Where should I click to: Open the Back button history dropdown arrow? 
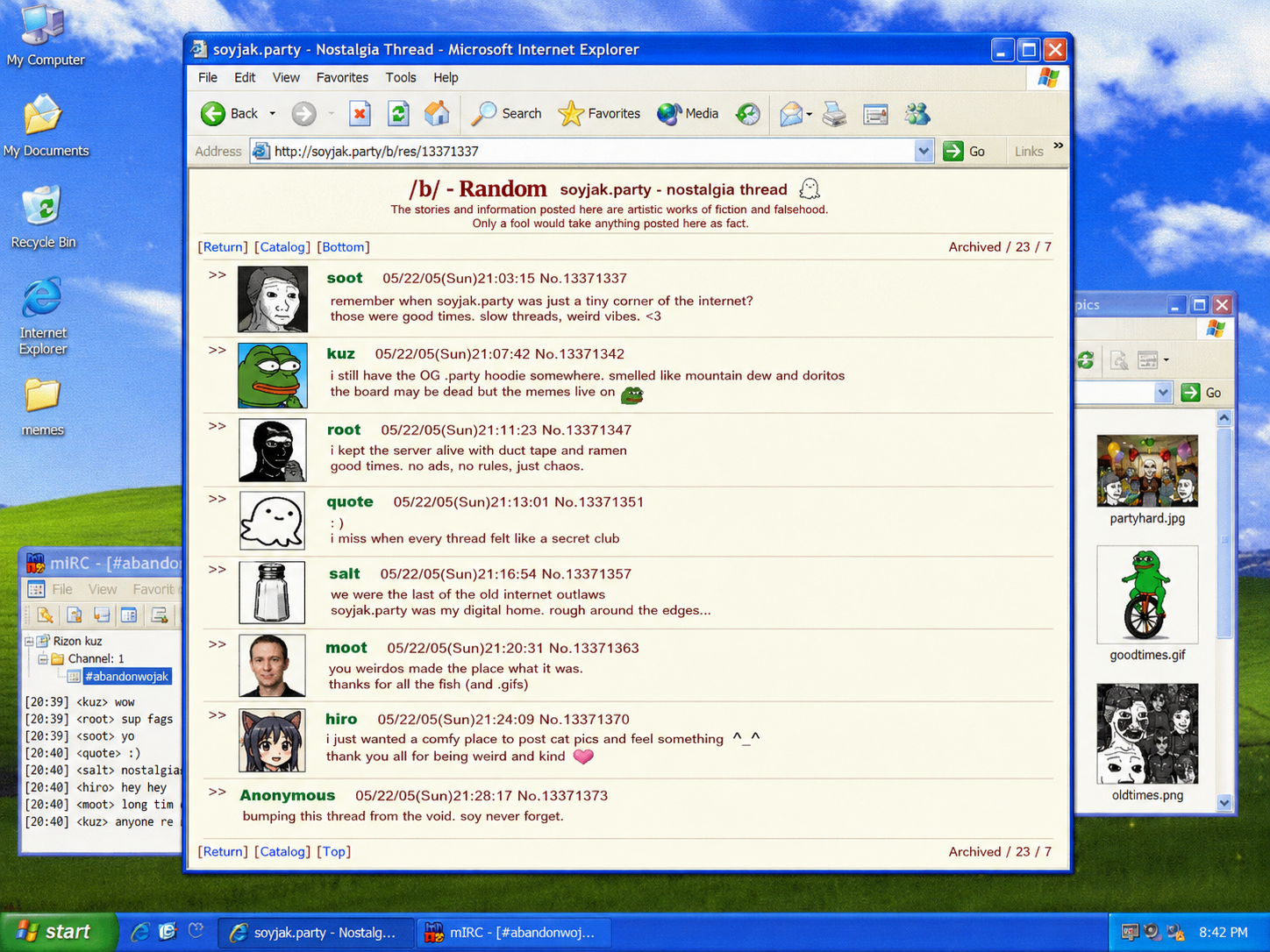272,114
